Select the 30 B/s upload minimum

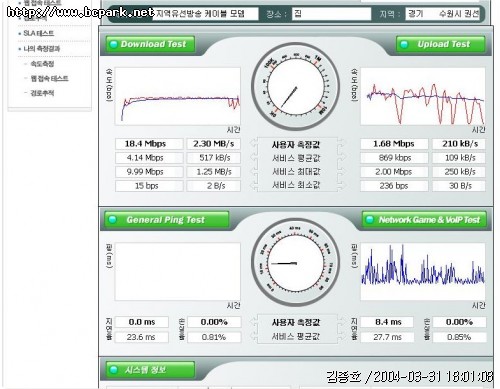460,186
